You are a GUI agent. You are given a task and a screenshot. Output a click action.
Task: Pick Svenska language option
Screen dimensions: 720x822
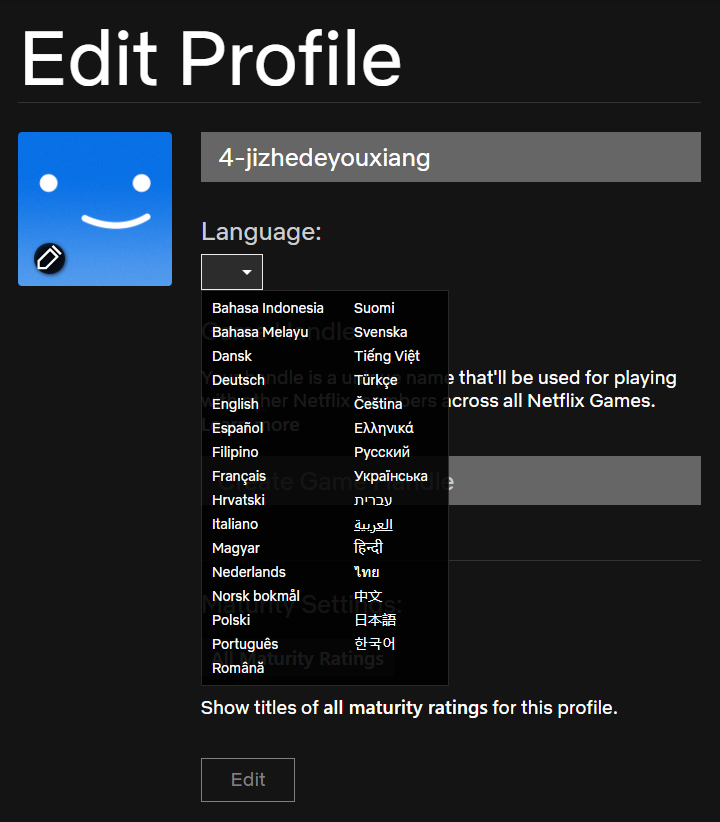click(x=380, y=332)
